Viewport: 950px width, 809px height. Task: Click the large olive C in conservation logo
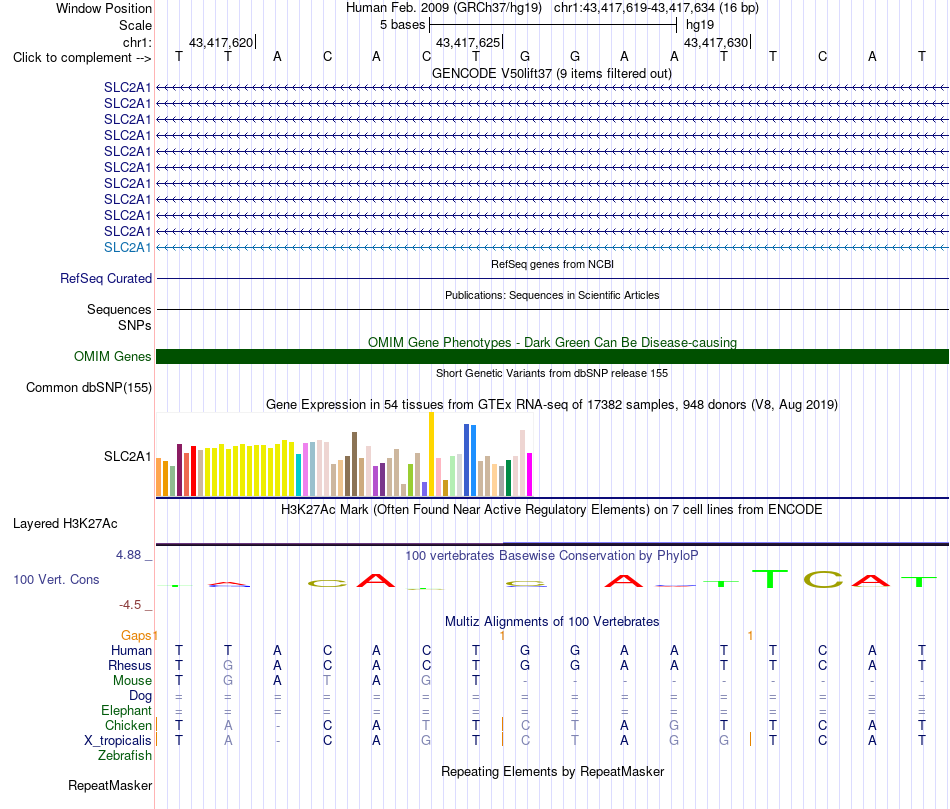point(823,579)
